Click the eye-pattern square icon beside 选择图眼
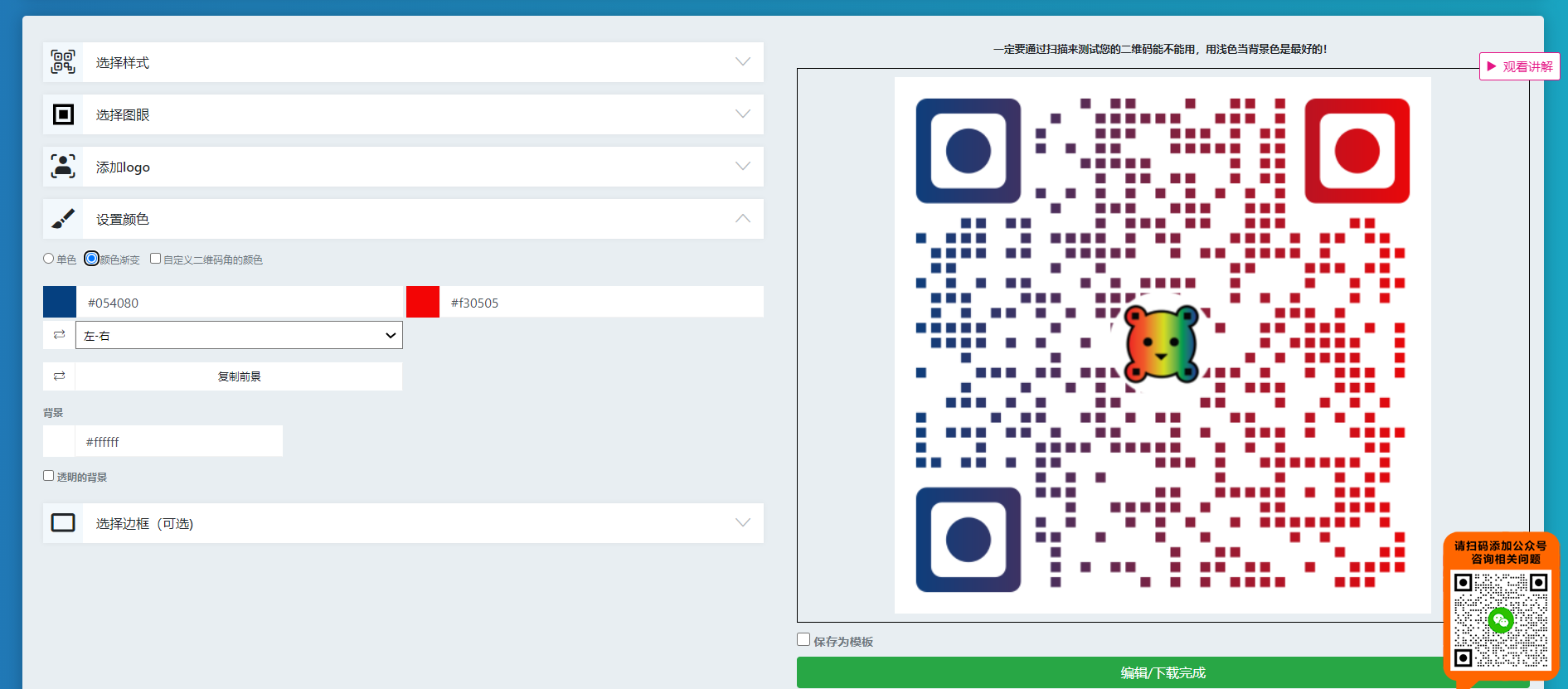Image resolution: width=1568 pixels, height=689 pixels. tap(63, 114)
